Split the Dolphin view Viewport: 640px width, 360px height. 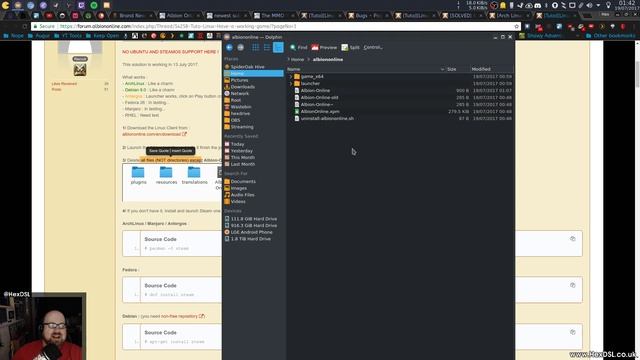[351, 47]
